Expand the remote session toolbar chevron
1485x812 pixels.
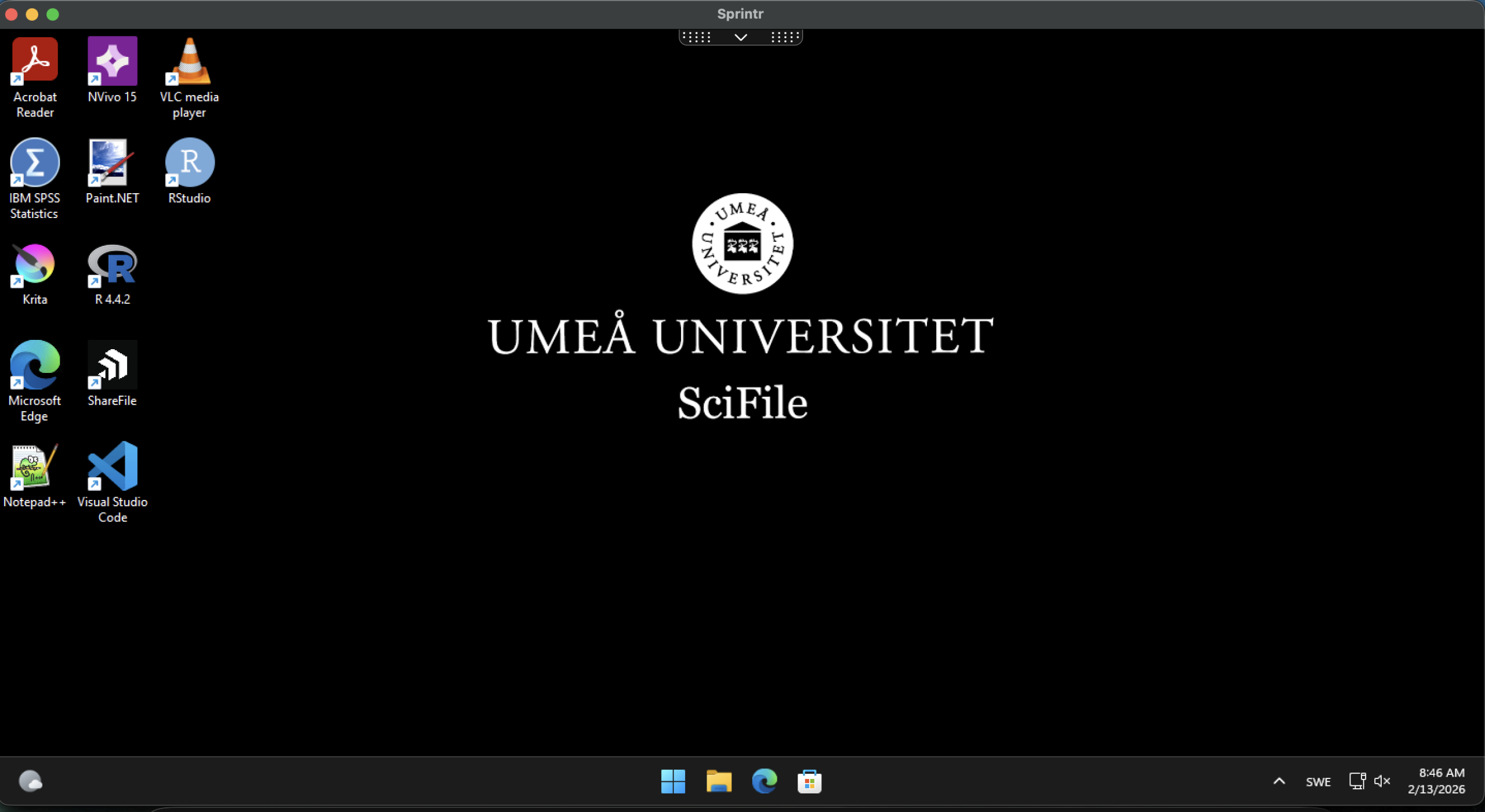pos(741,38)
